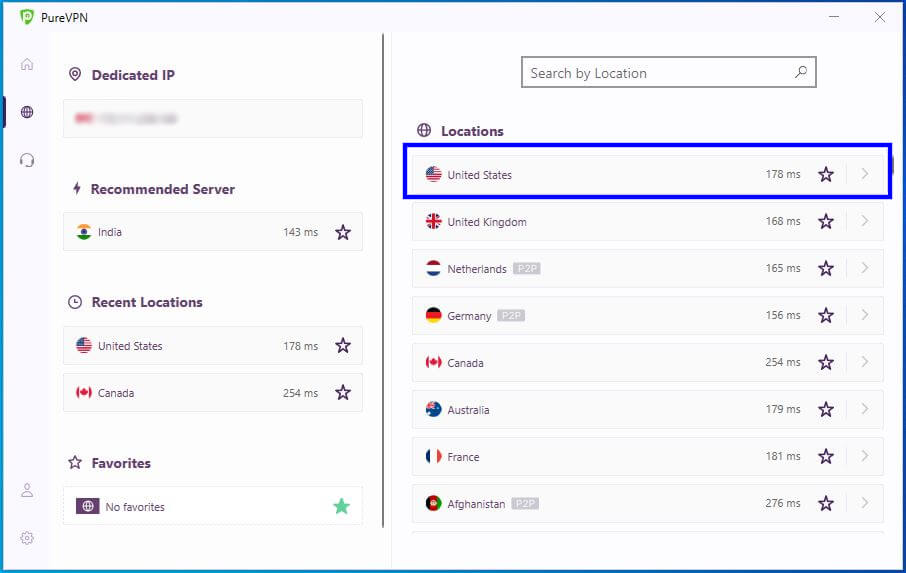
Task: Star Canada in the Locations list
Action: tap(826, 362)
